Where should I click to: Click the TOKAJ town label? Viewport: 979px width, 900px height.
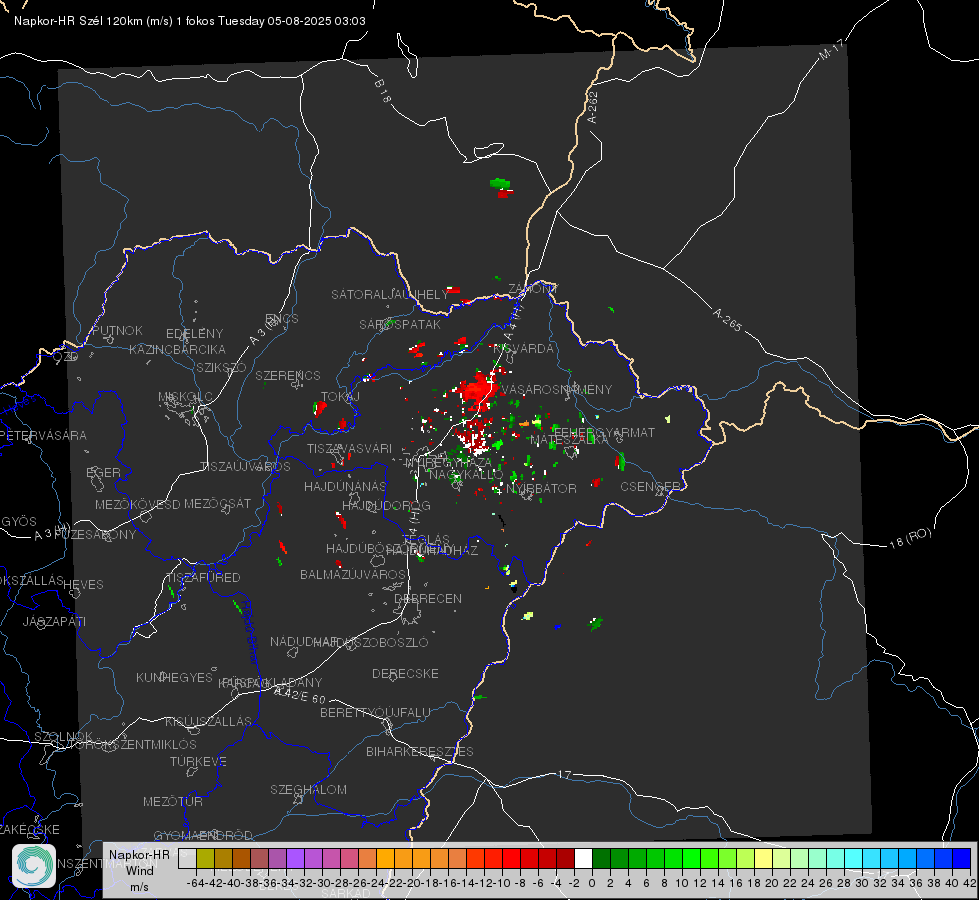(x=340, y=397)
